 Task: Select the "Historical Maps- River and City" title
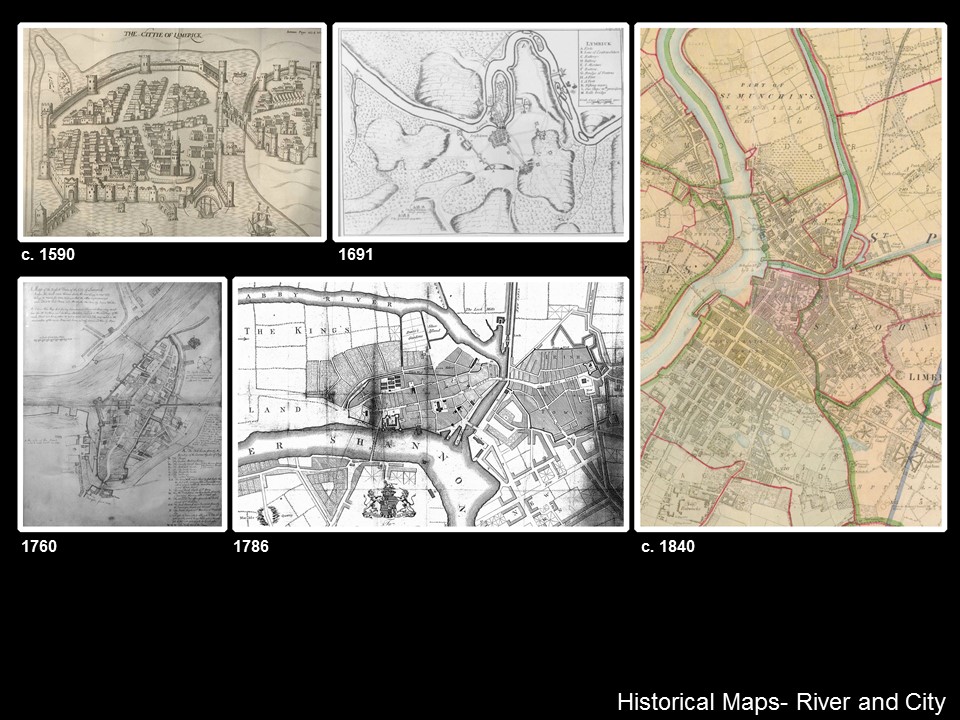(x=781, y=702)
